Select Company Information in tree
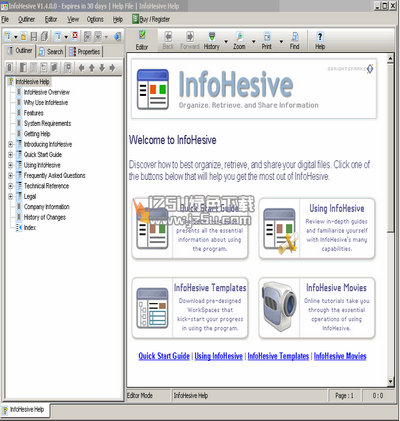 click(47, 207)
